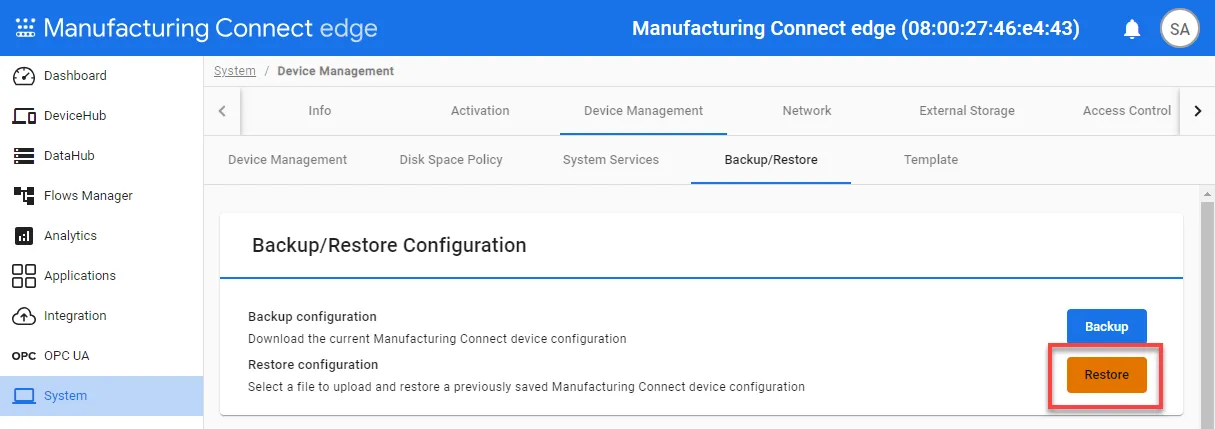Select the Device Management sub-tab

coord(288,160)
